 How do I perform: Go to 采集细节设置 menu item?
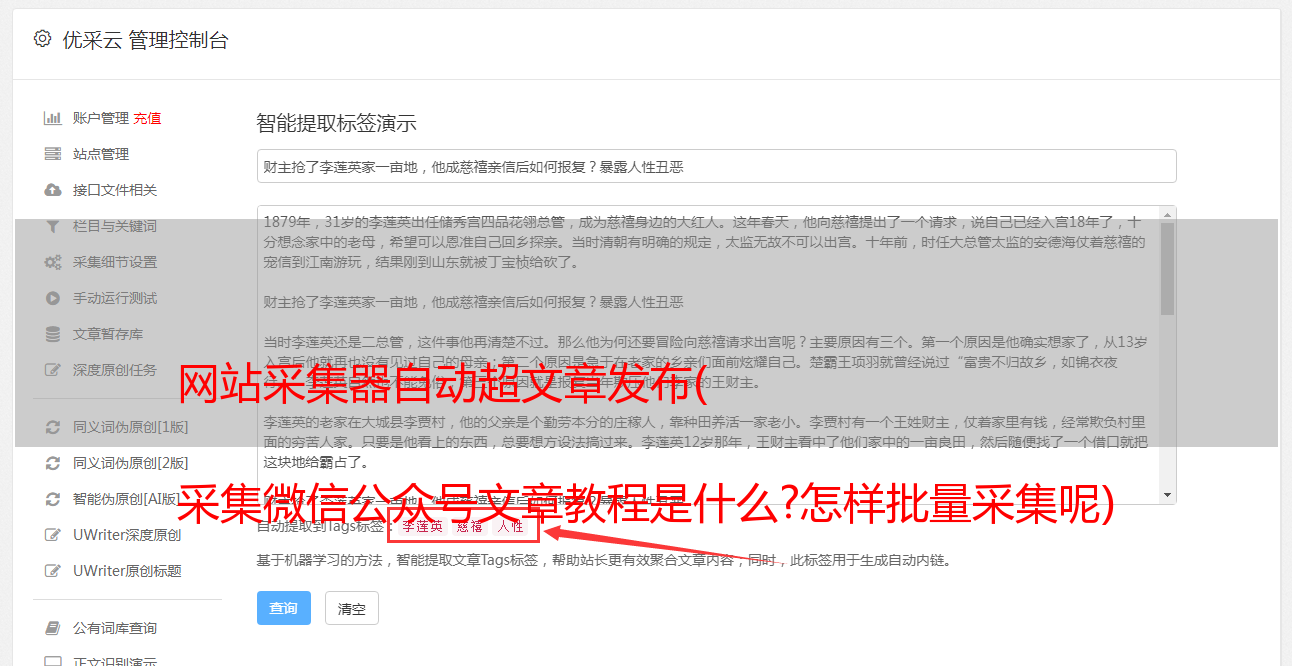tap(115, 262)
